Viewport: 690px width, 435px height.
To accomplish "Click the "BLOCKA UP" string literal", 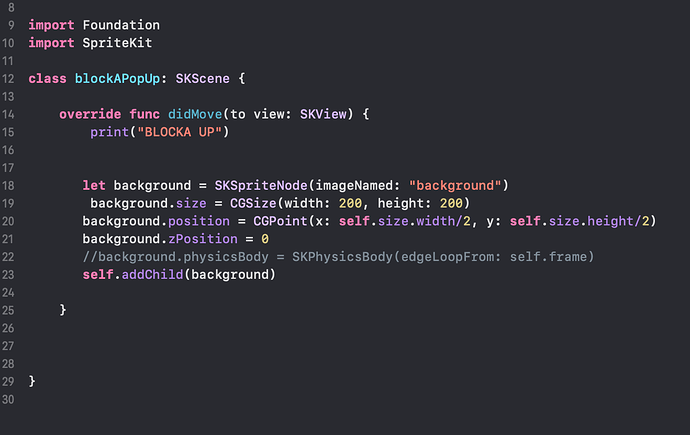I will [x=180, y=132].
